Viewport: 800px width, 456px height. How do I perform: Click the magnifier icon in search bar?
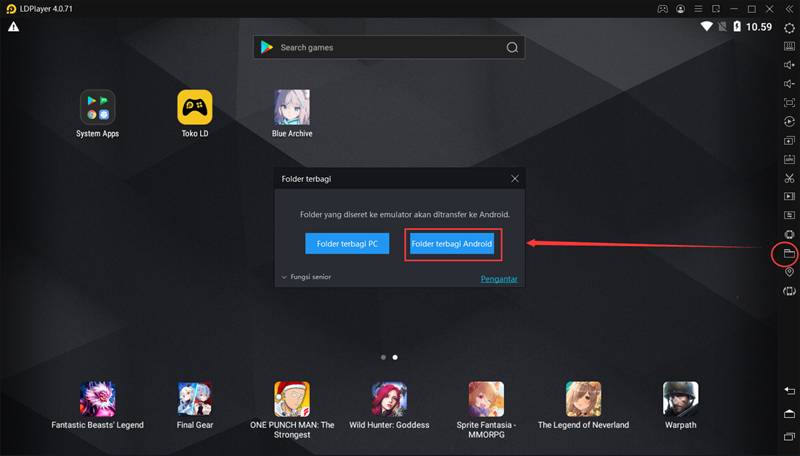point(512,47)
